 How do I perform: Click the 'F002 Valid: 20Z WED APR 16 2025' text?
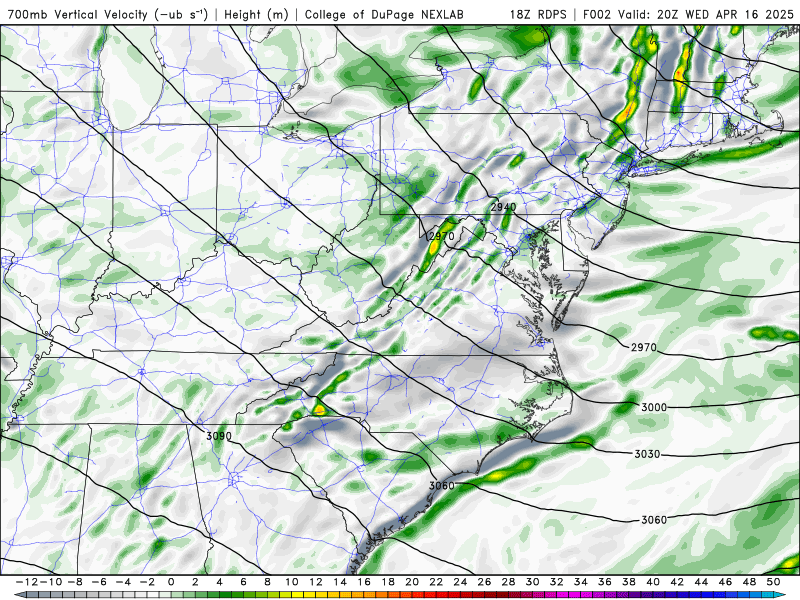688,14
